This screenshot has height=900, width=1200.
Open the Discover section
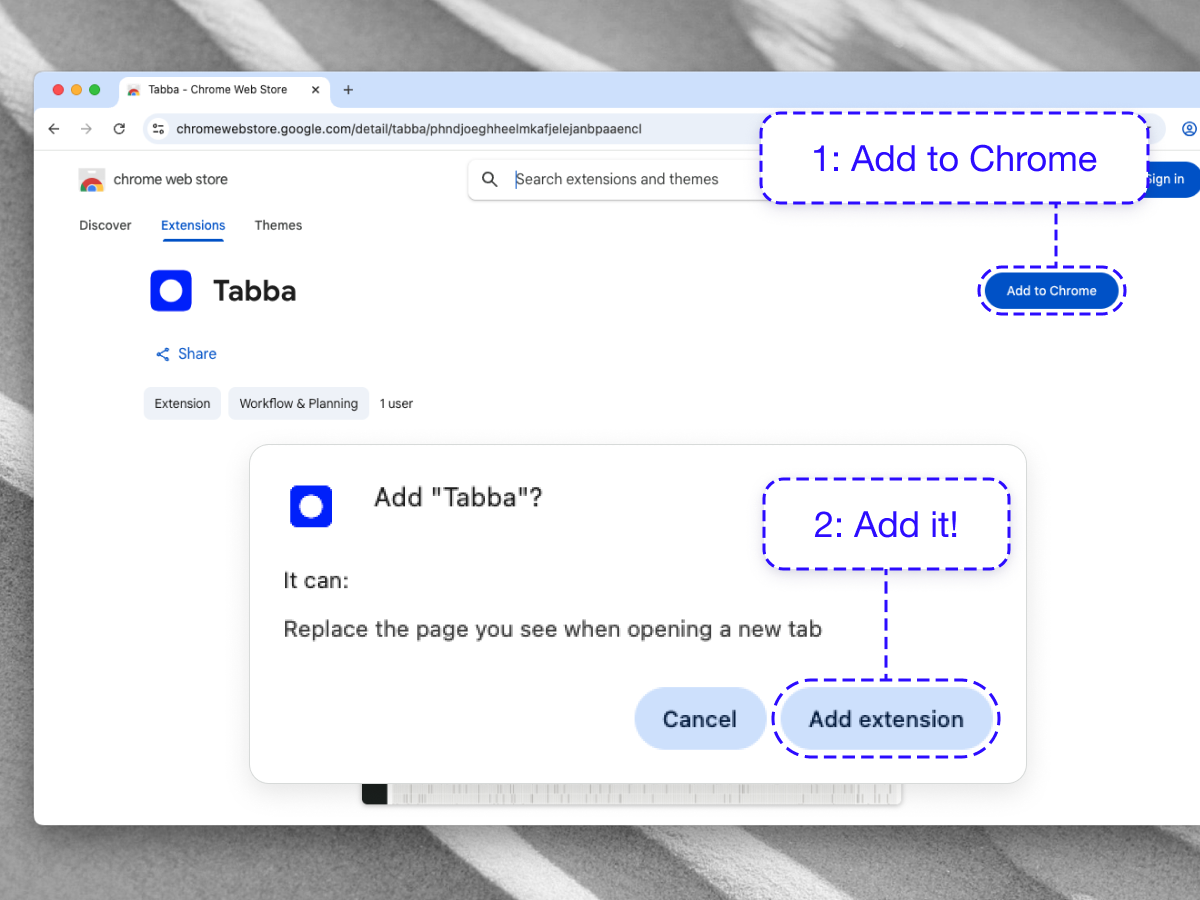(105, 225)
